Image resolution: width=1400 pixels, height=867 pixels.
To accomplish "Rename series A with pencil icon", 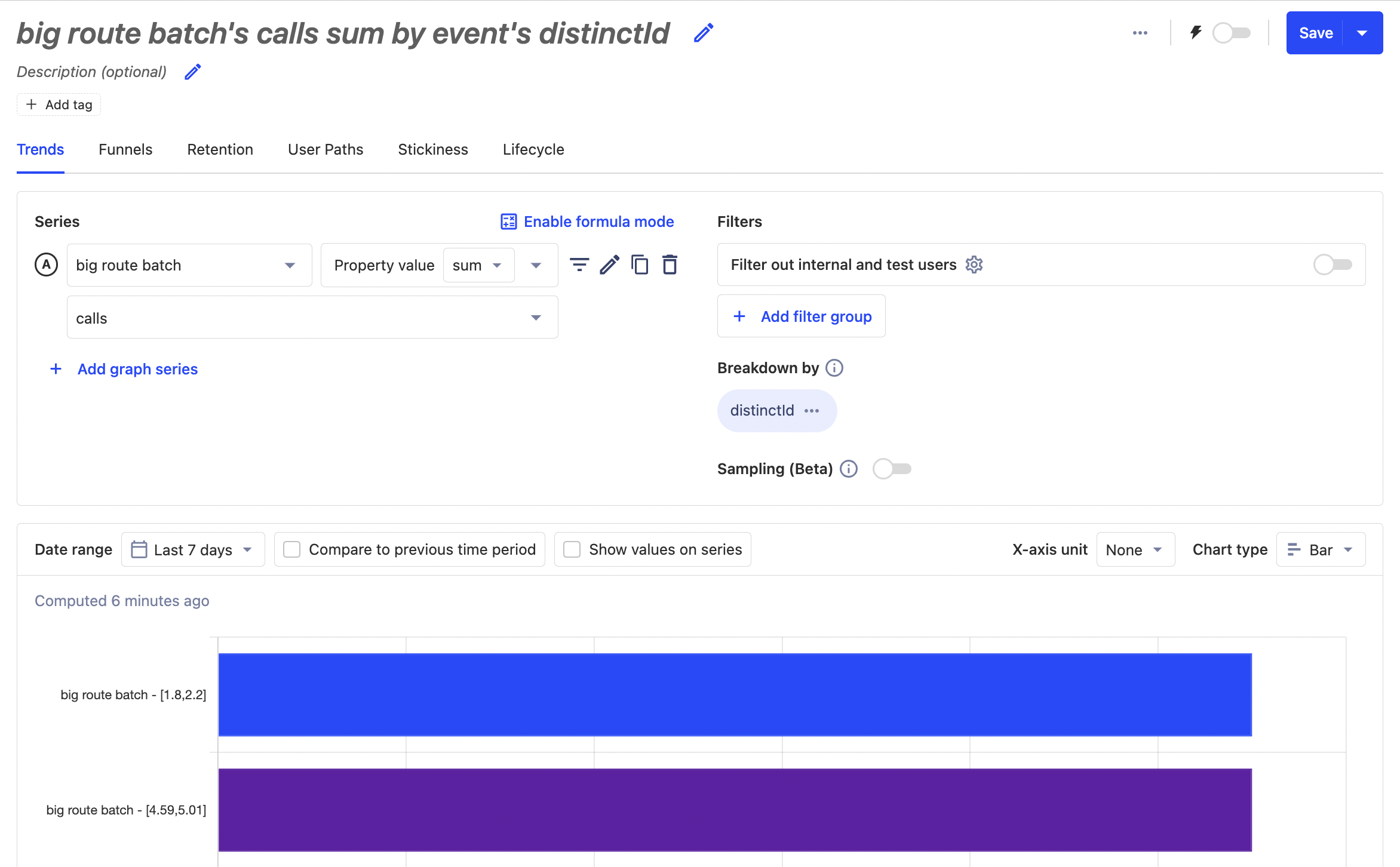I will 609,265.
